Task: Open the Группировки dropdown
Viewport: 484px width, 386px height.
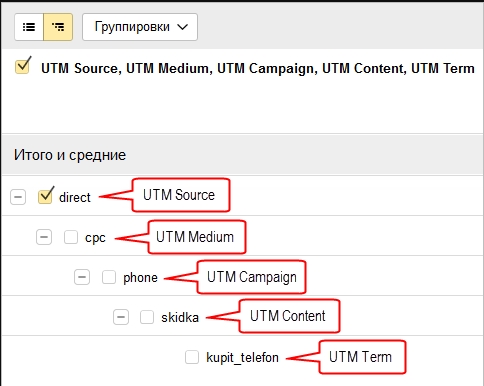Action: coord(140,27)
